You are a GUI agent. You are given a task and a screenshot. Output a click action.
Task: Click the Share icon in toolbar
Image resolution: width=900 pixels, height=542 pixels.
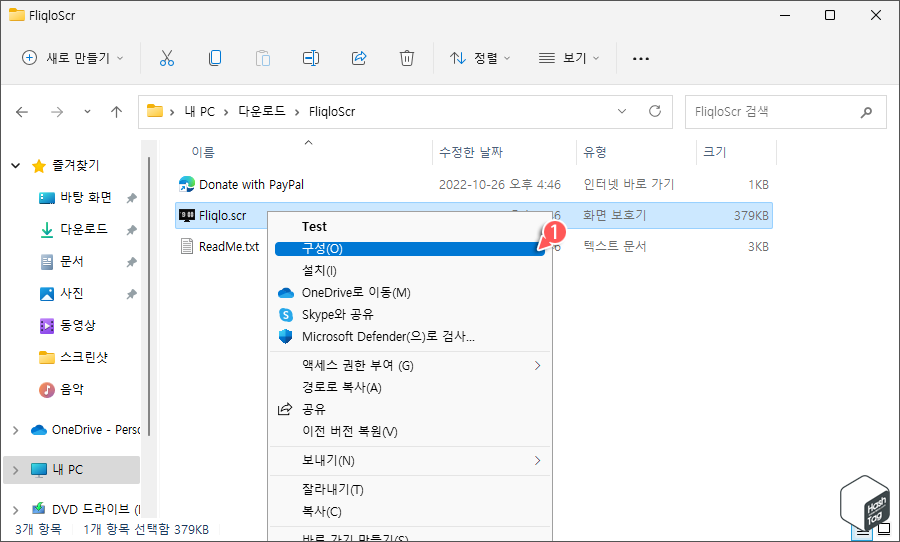pyautogui.click(x=359, y=58)
